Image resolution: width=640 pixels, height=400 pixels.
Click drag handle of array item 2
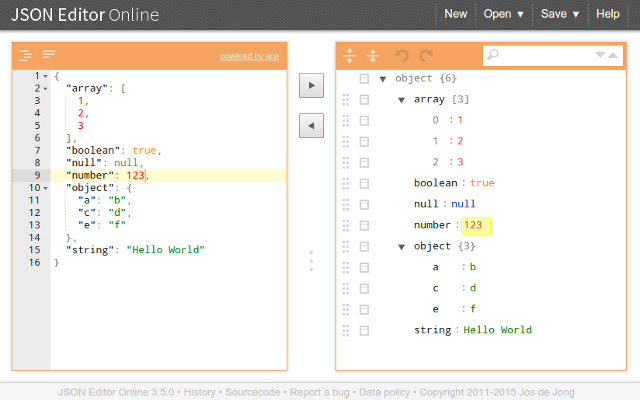tap(346, 162)
